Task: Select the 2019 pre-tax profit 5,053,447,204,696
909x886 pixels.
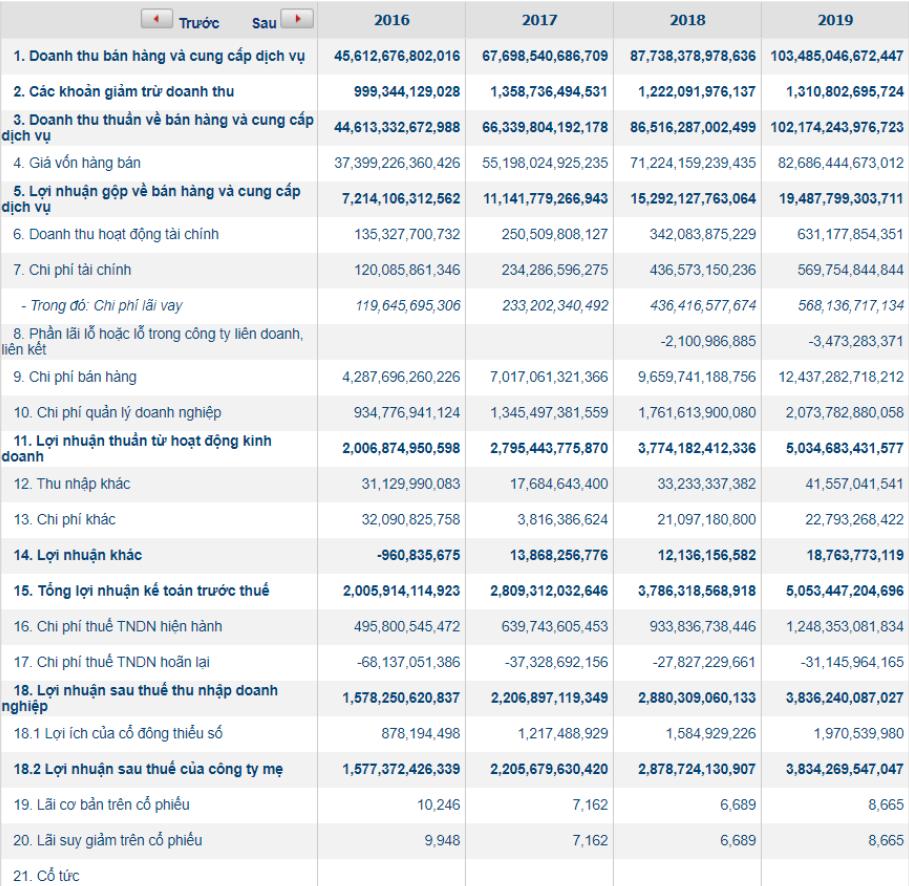Action: click(845, 591)
